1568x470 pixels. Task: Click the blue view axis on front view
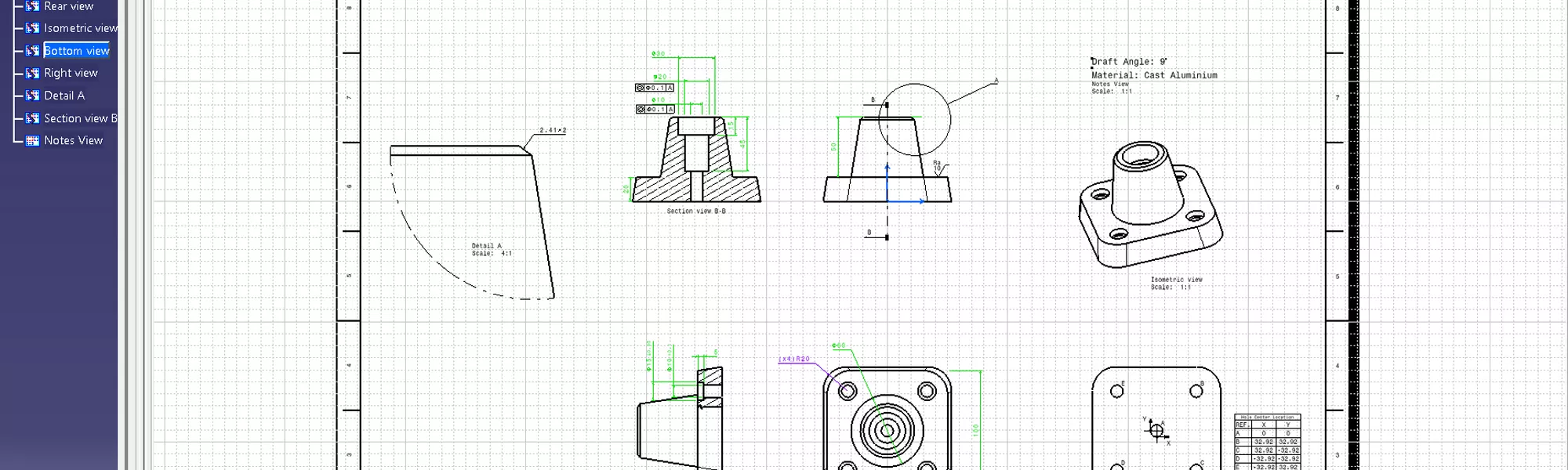(905, 183)
